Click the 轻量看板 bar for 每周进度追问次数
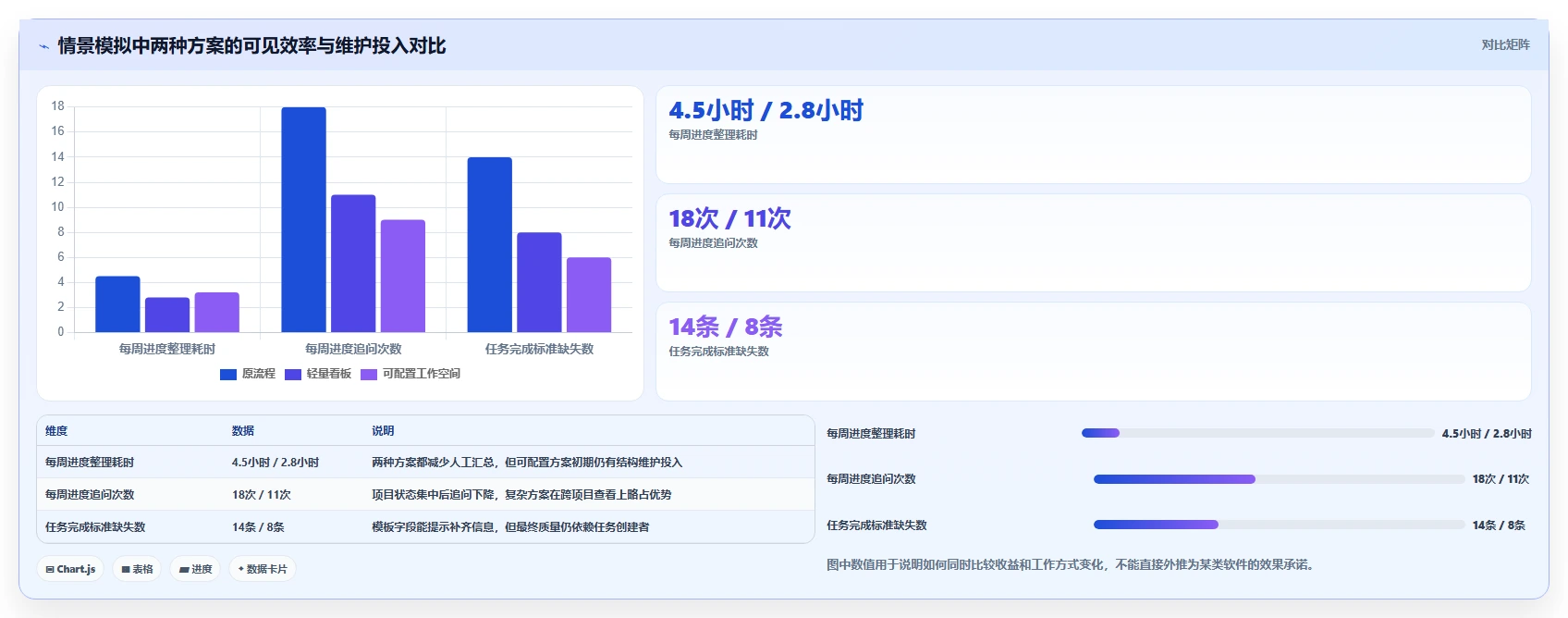 (353, 264)
